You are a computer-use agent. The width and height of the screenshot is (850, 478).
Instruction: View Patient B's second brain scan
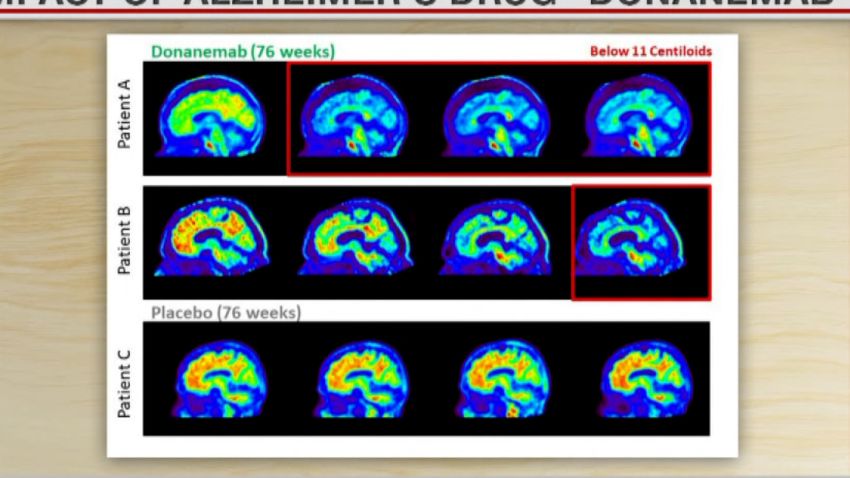click(x=356, y=236)
